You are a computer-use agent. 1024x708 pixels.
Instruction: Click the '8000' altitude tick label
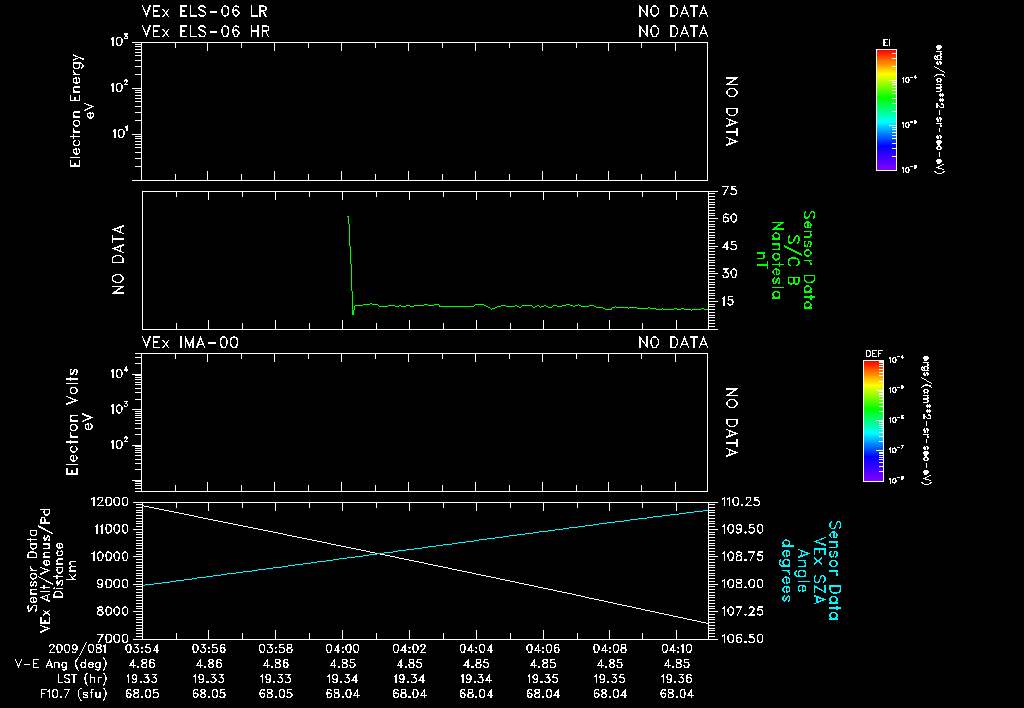114,611
